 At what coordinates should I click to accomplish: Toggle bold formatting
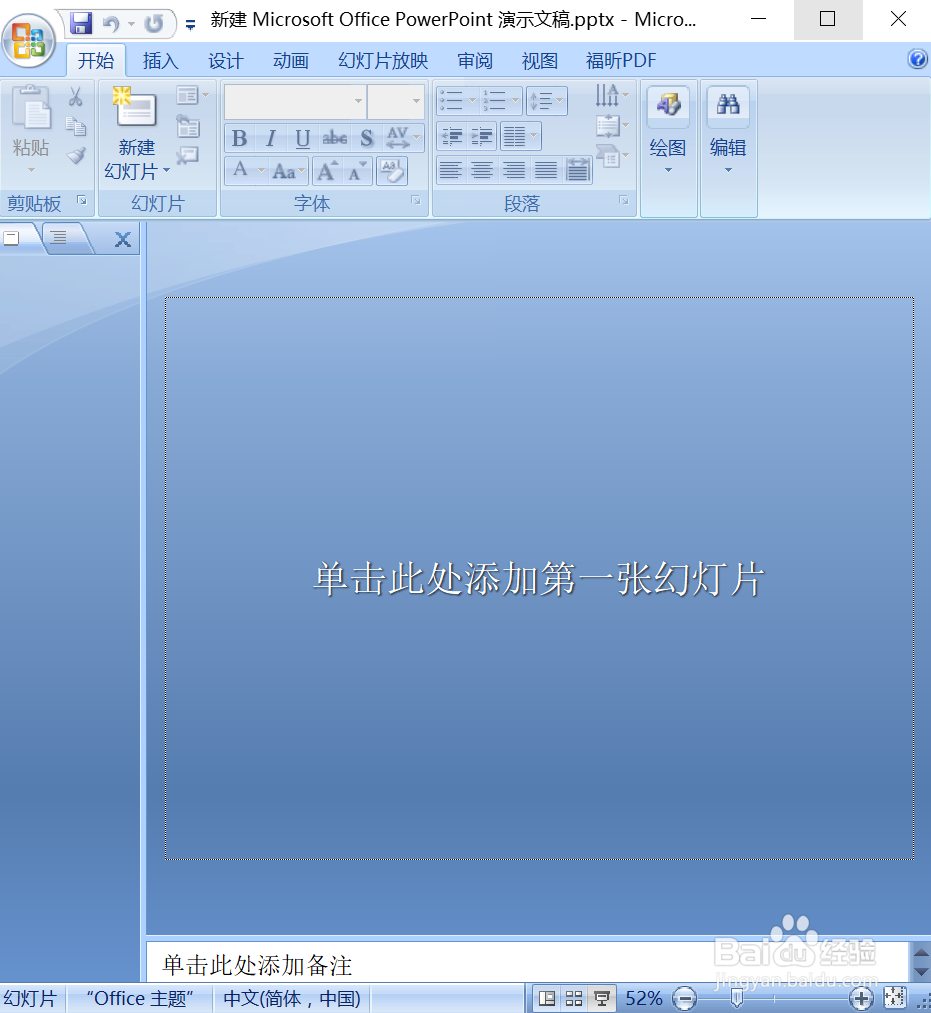click(x=239, y=137)
